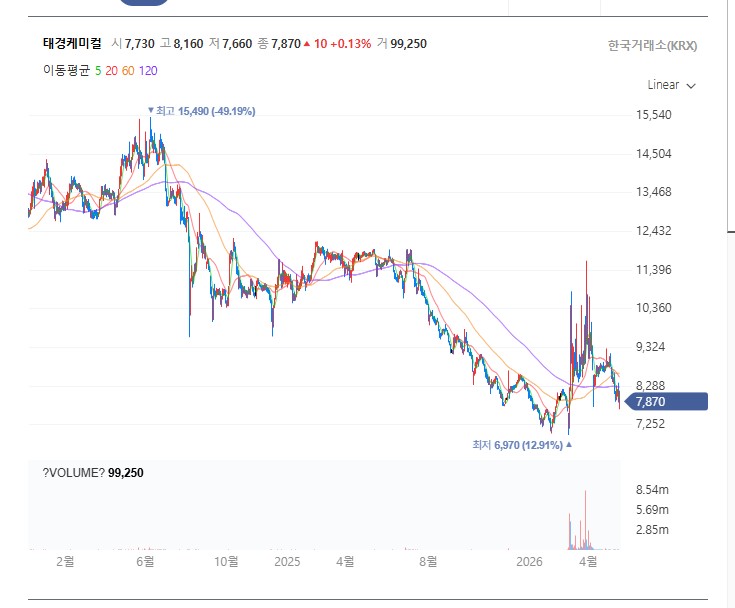Click the 15,540 price axis label
The height and width of the screenshot is (608, 735).
click(x=654, y=115)
